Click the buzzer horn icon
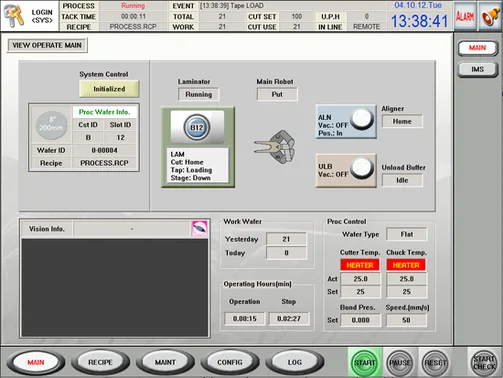 pyautogui.click(x=490, y=16)
